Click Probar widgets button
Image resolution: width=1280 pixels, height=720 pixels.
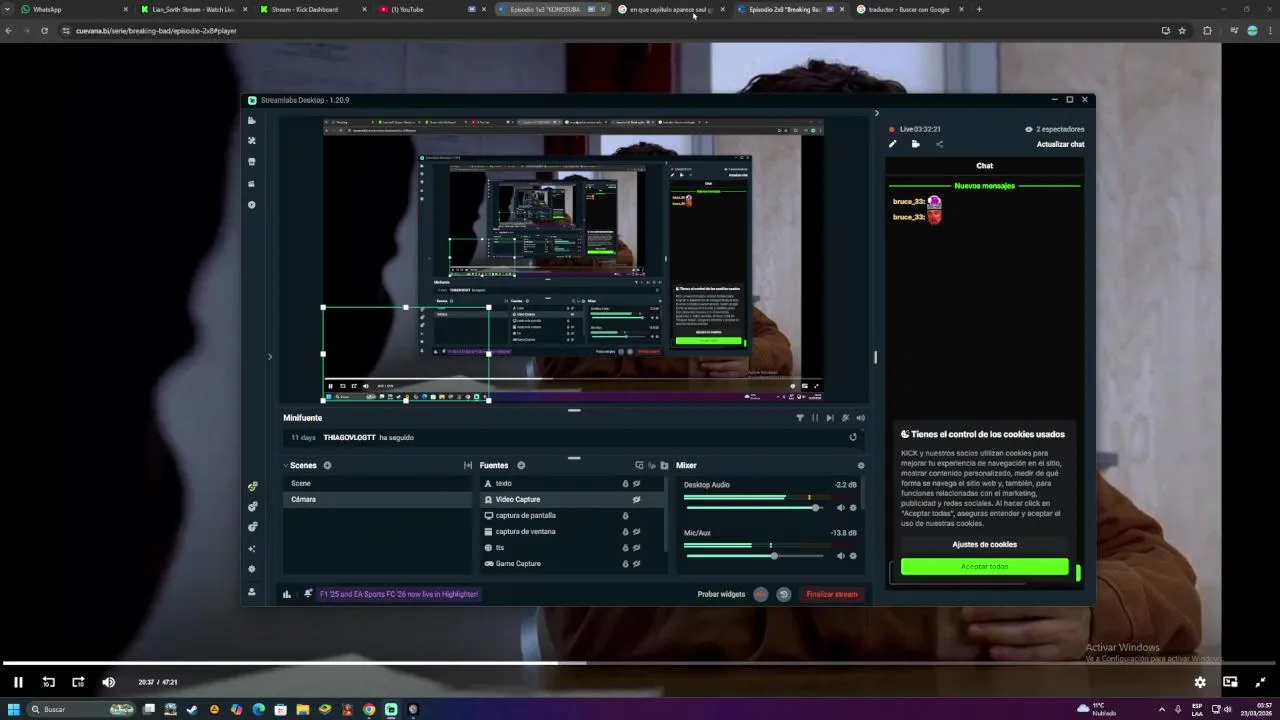coord(721,594)
